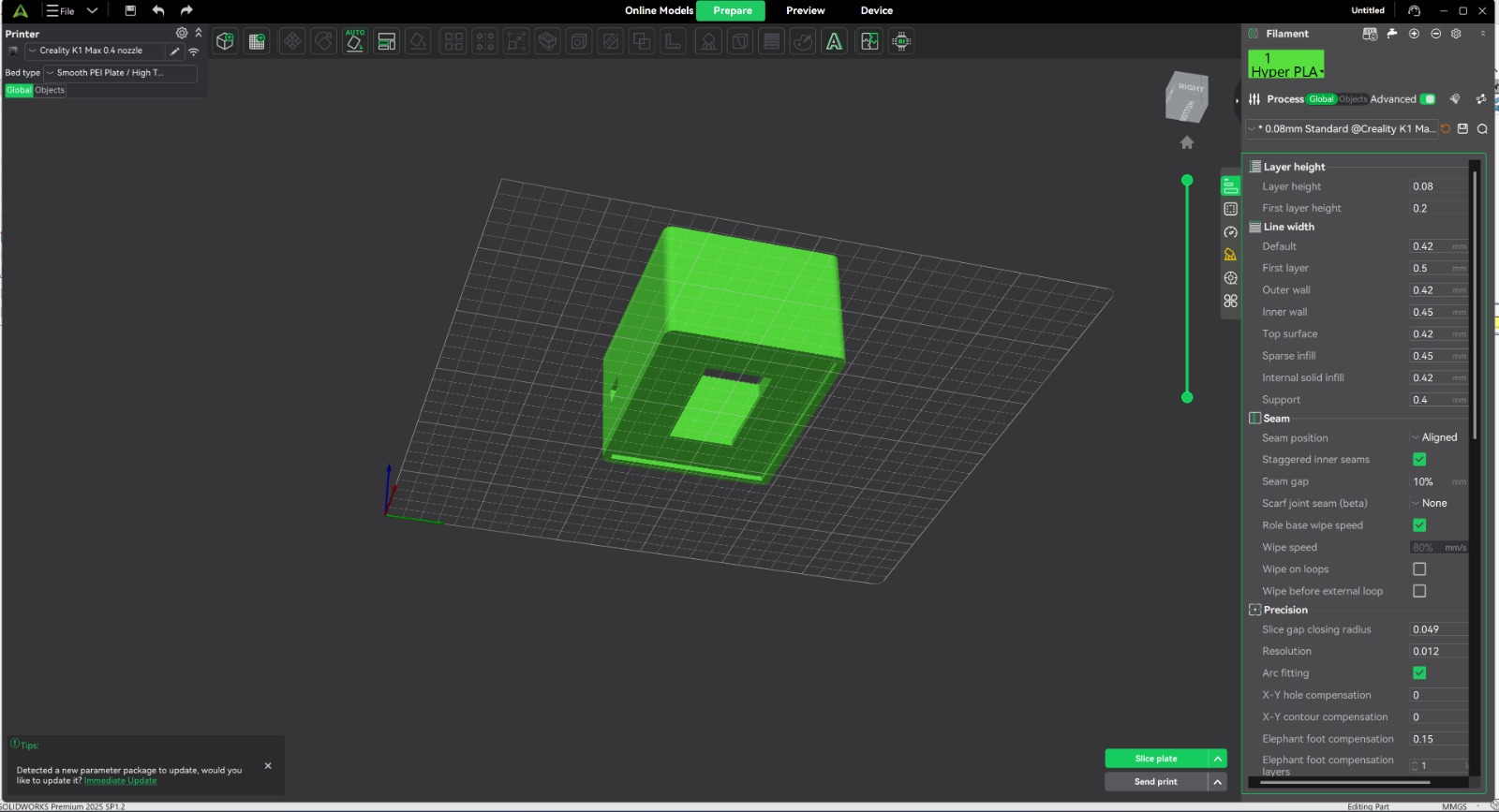1499x812 pixels.
Task: Enable Wipe on loops checkbox
Action: point(1419,569)
